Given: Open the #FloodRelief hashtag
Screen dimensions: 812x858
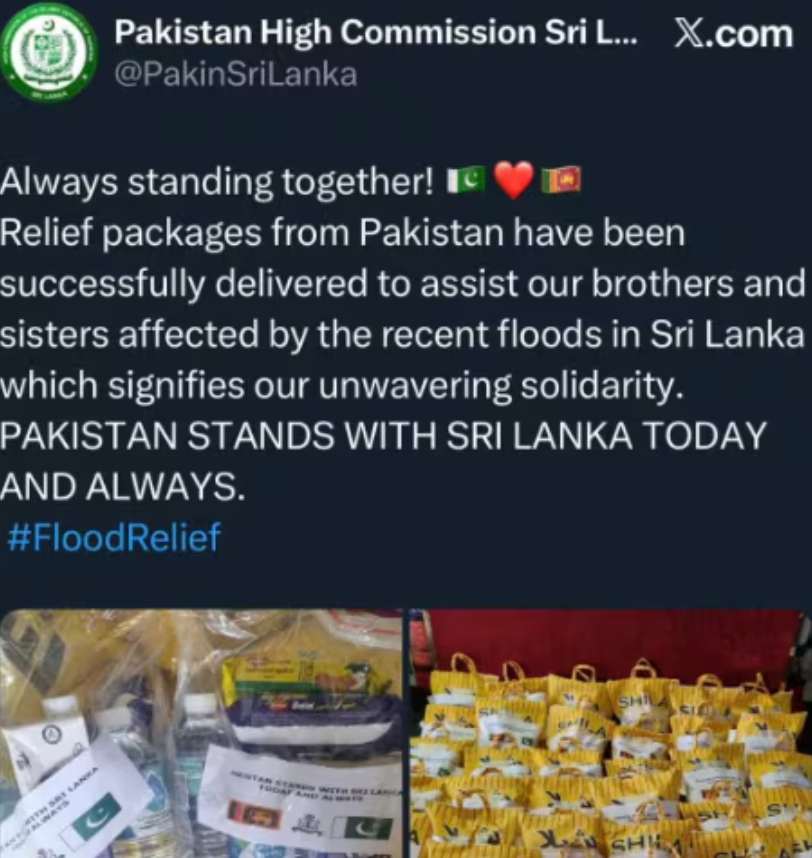Looking at the screenshot, I should tap(114, 536).
